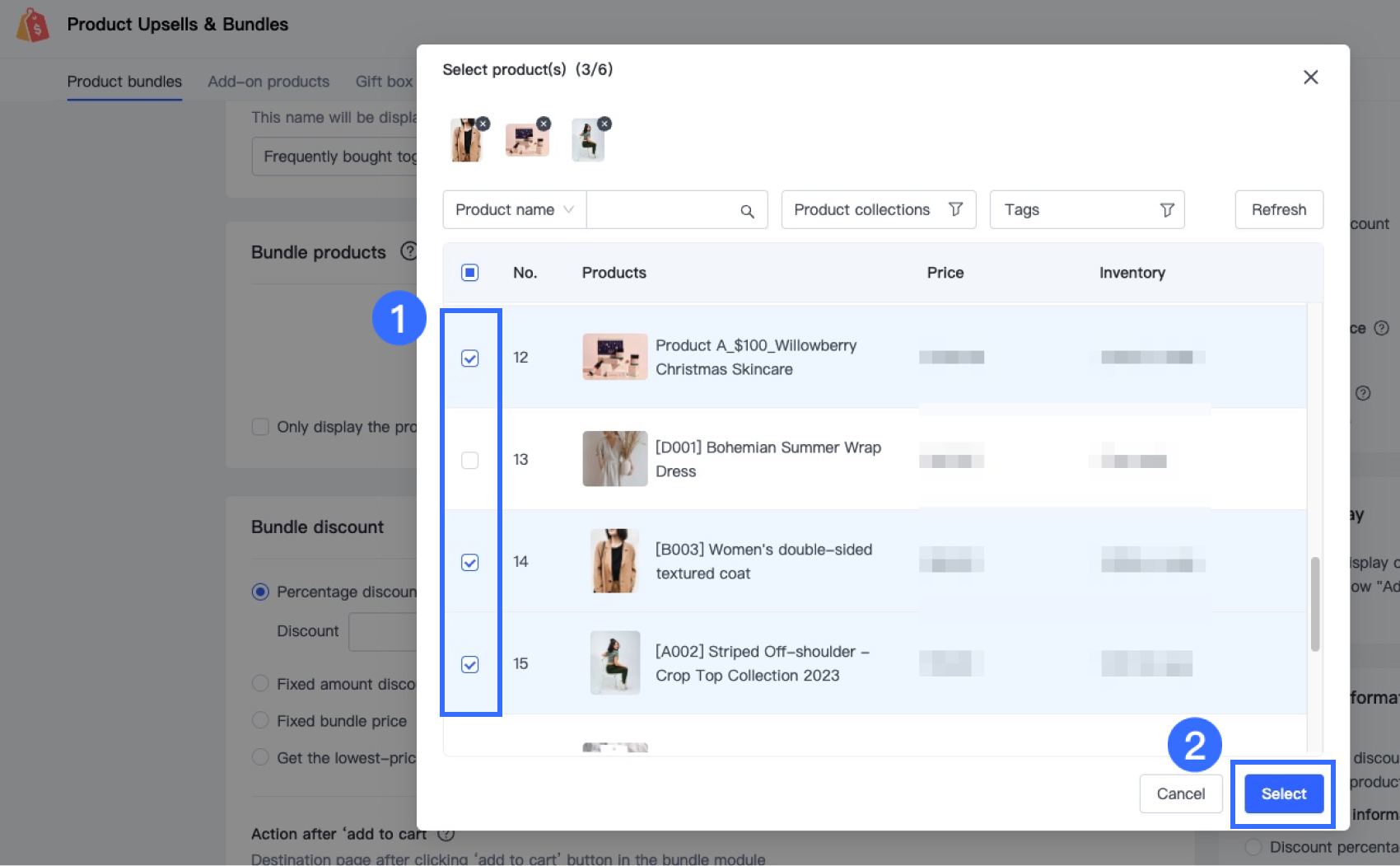
Task: Click the Willowberry Christmas Skincare product image
Action: tap(615, 357)
